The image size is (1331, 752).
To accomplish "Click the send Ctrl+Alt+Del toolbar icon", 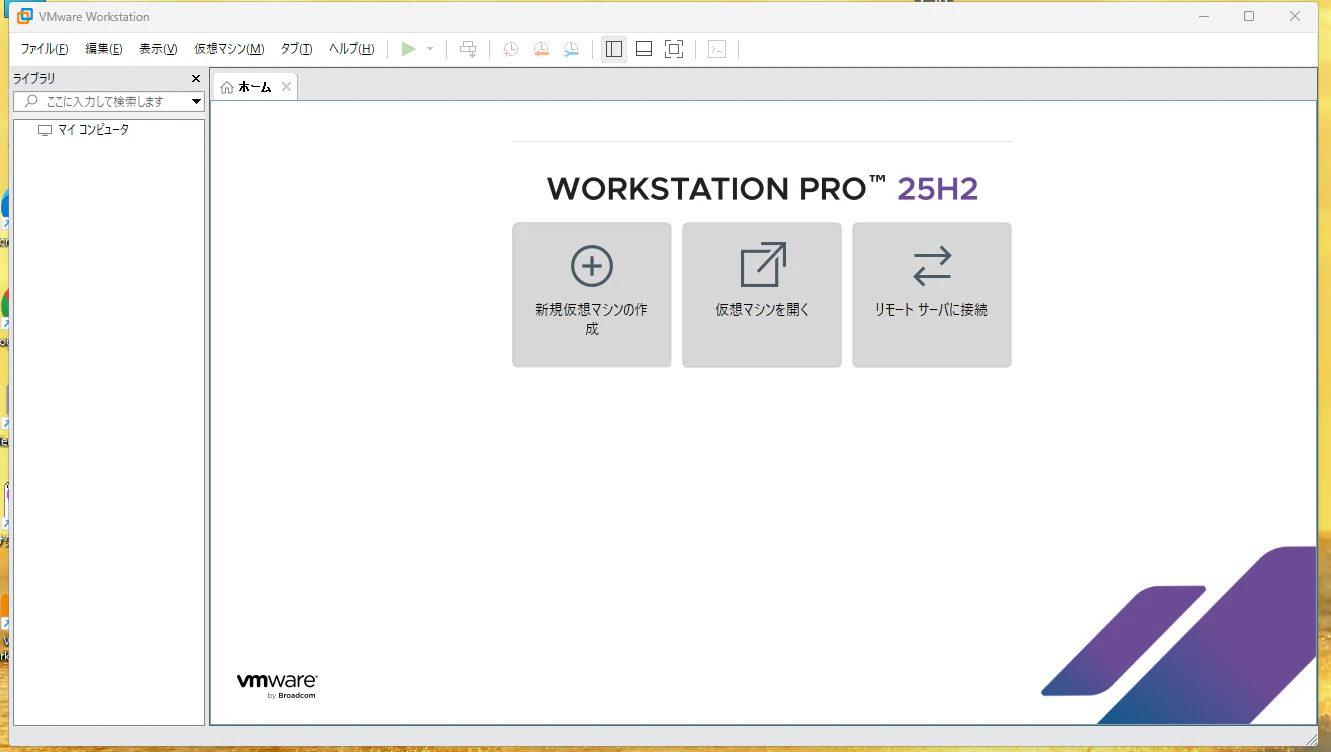I will click(468, 49).
